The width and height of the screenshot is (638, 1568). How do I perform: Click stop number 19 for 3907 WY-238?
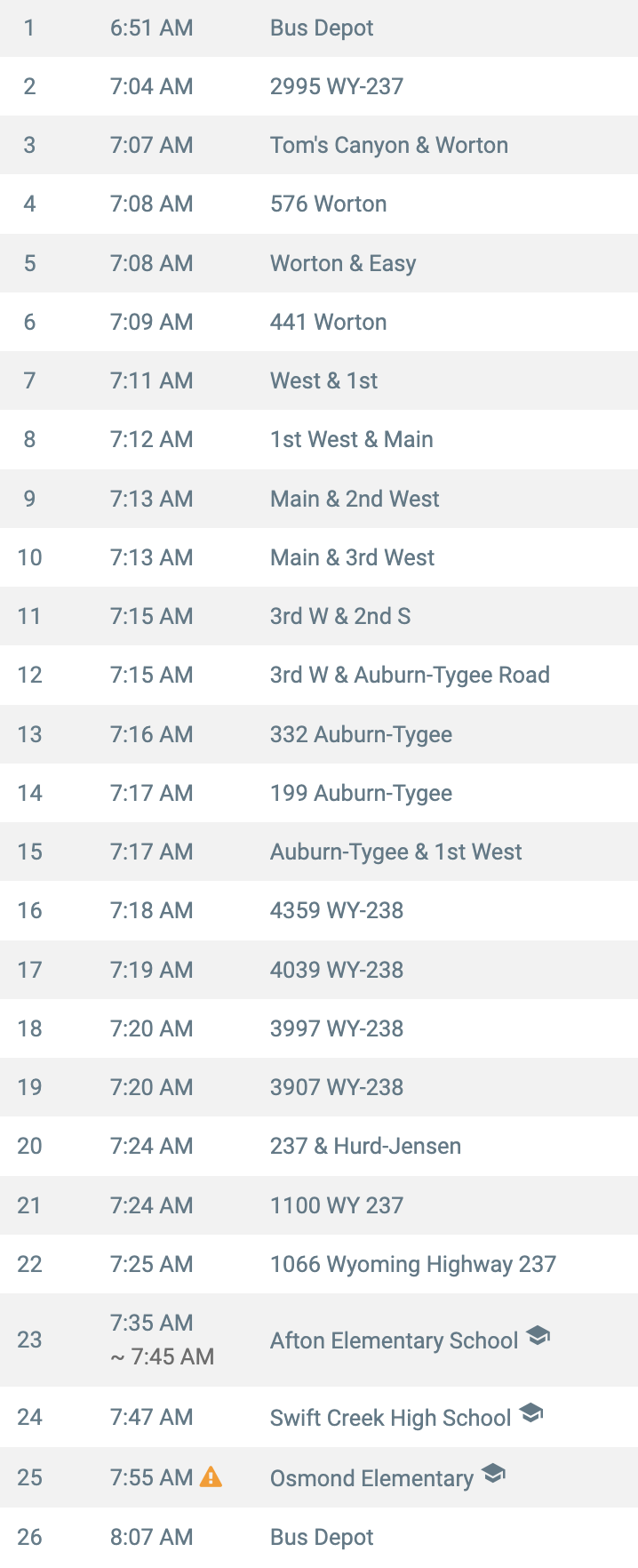pyautogui.click(x=29, y=1087)
